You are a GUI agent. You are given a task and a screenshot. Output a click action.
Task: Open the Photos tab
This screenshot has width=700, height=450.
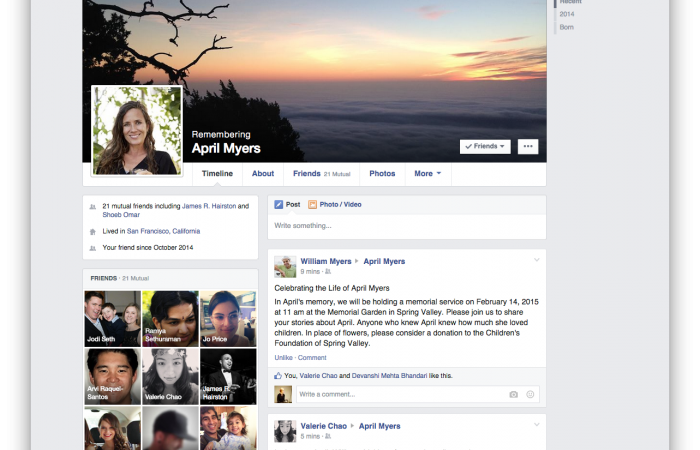pyautogui.click(x=382, y=174)
